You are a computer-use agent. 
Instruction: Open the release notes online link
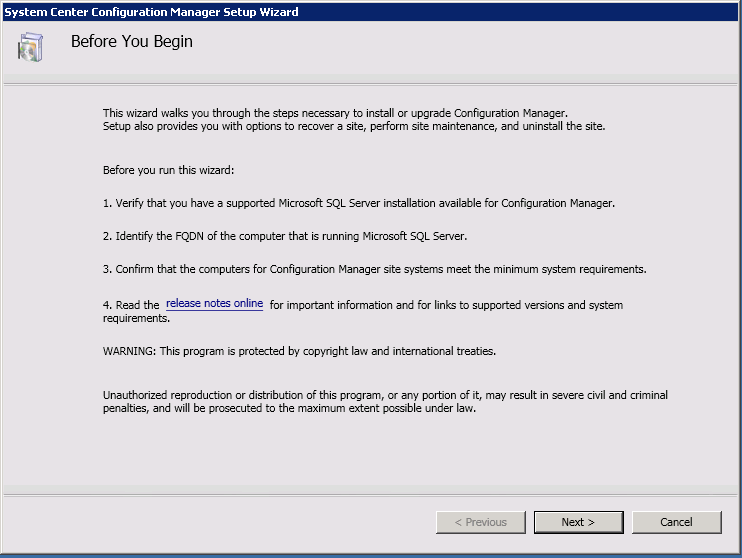point(214,303)
